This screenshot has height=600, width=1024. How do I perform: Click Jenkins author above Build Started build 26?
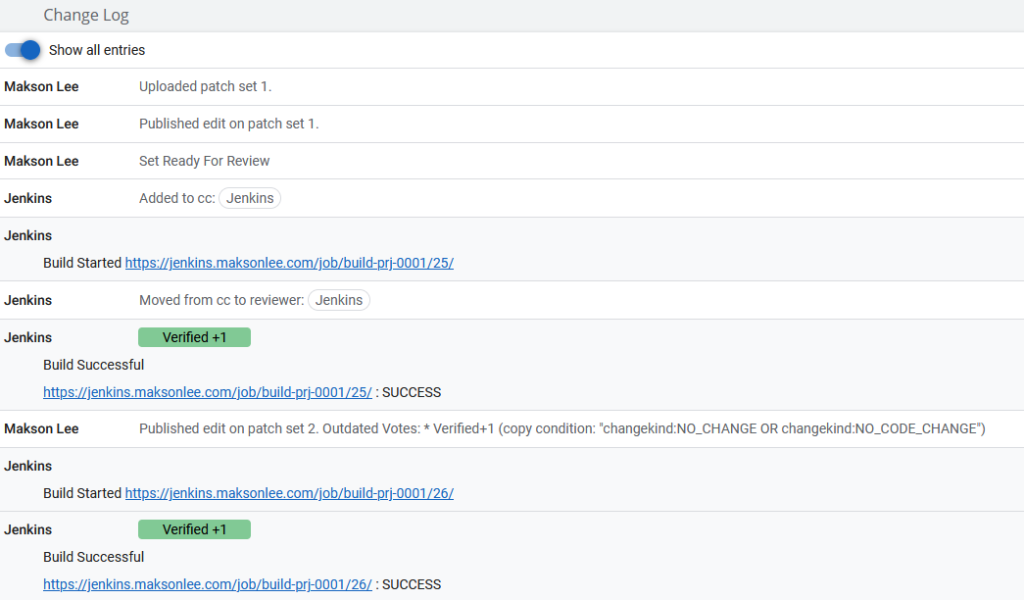coord(28,466)
